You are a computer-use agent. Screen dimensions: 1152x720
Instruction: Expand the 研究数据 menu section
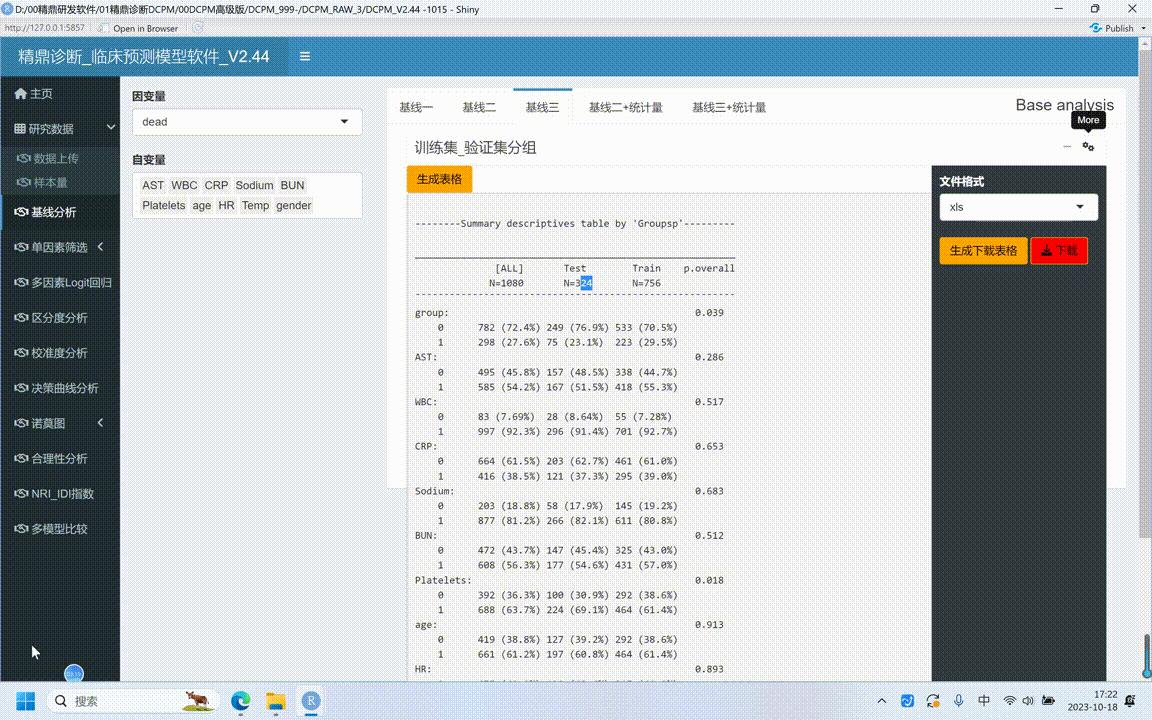[65, 129]
